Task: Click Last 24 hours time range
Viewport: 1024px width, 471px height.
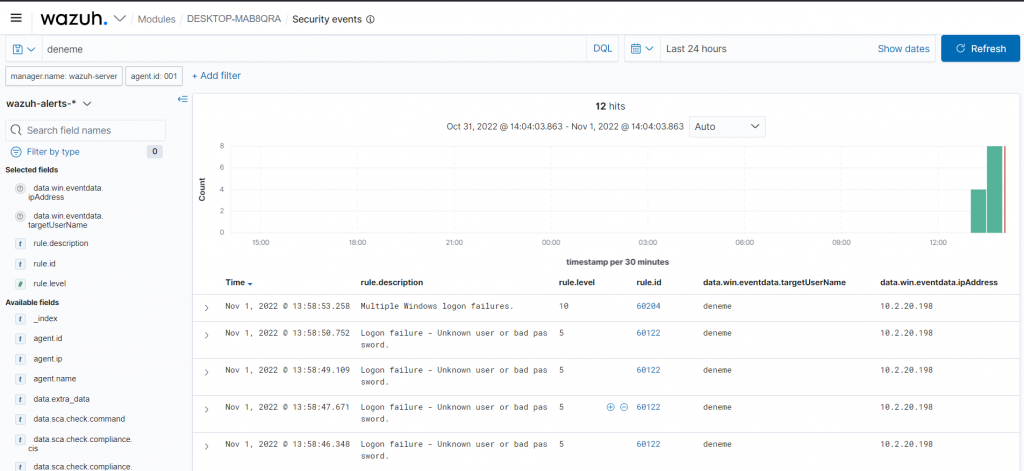Action: click(x=696, y=49)
